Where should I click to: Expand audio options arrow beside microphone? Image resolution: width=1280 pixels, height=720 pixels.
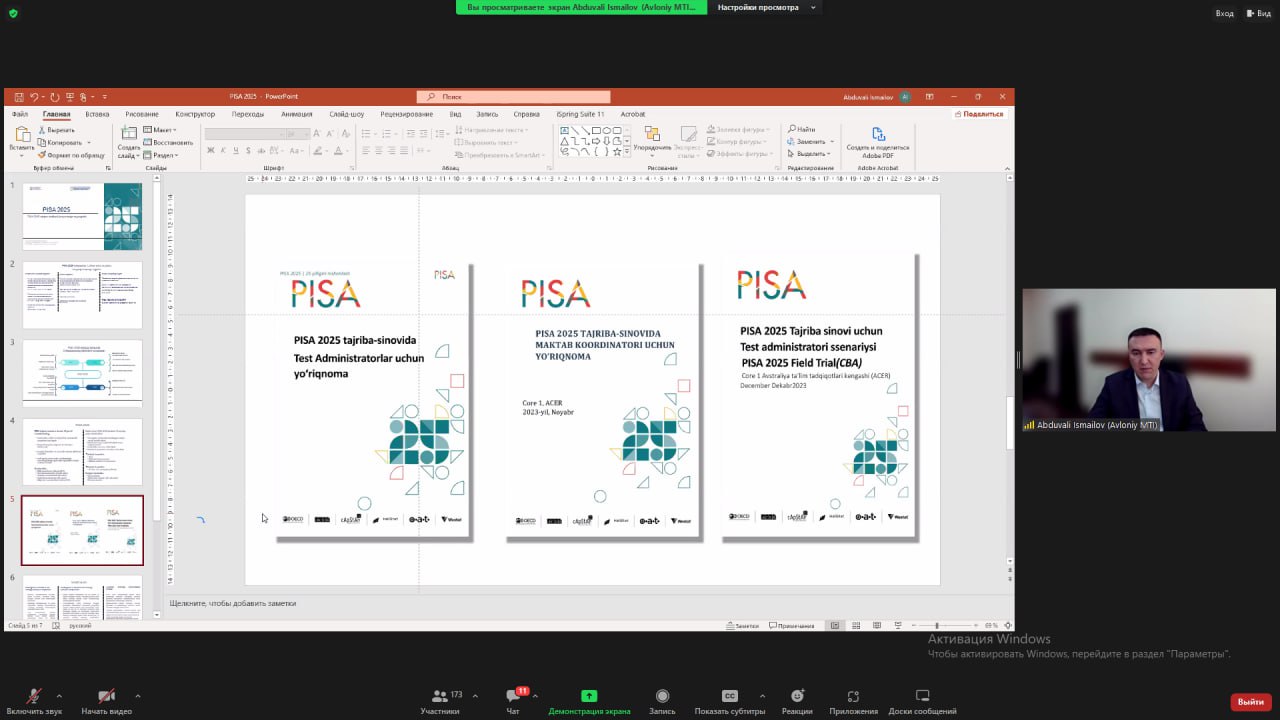click(59, 696)
